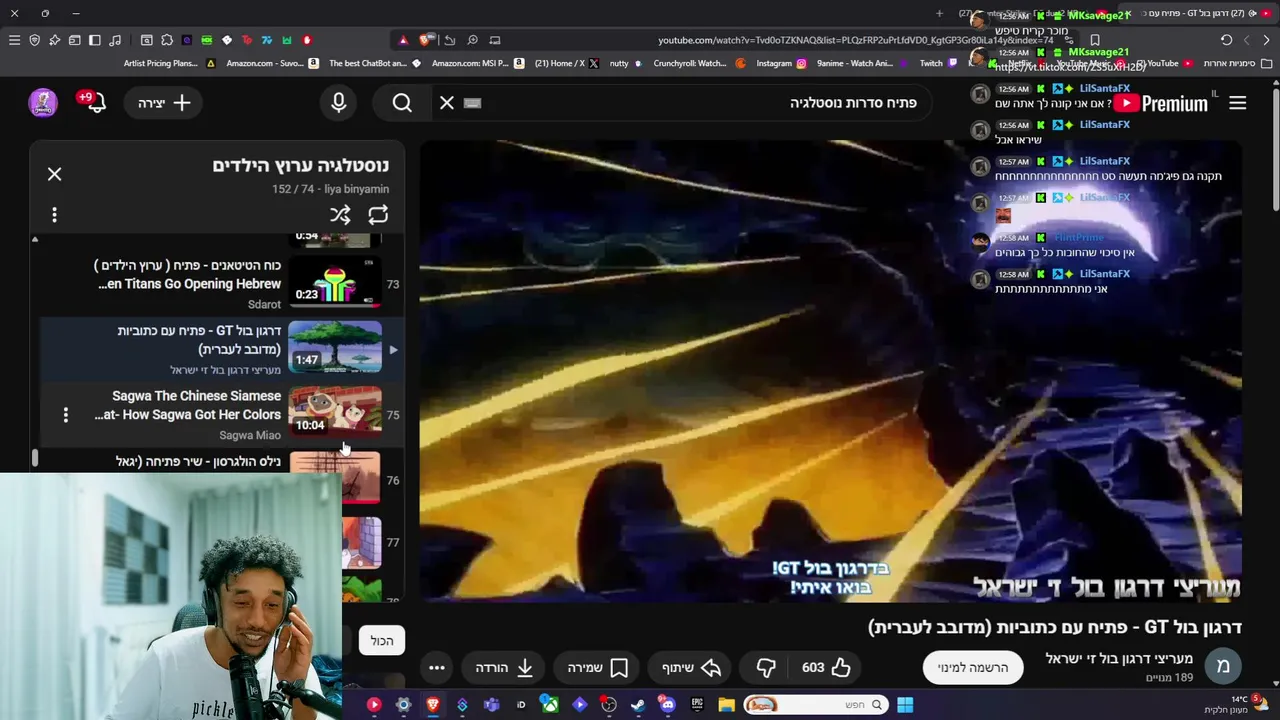Click the video player to pause
The image size is (1280, 720).
click(830, 370)
